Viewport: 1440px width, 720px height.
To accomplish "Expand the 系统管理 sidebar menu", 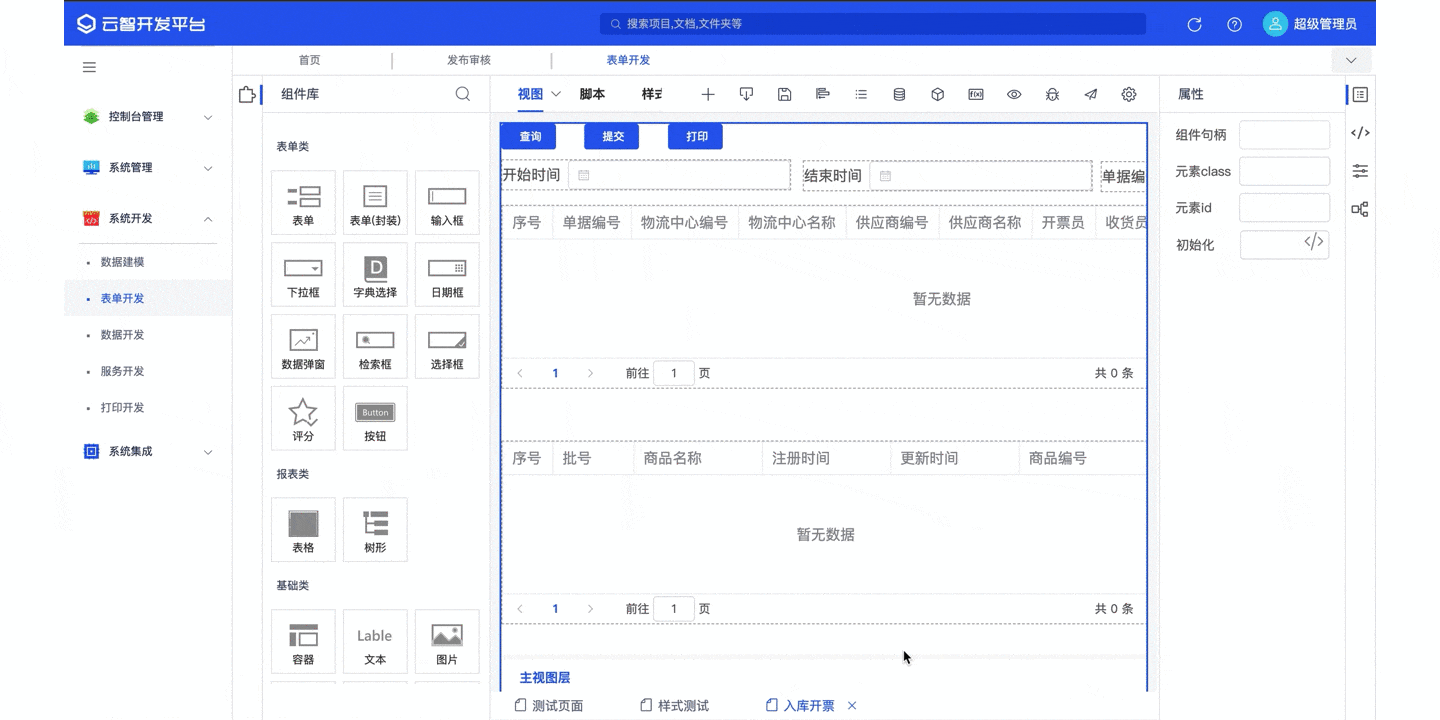I will point(148,168).
